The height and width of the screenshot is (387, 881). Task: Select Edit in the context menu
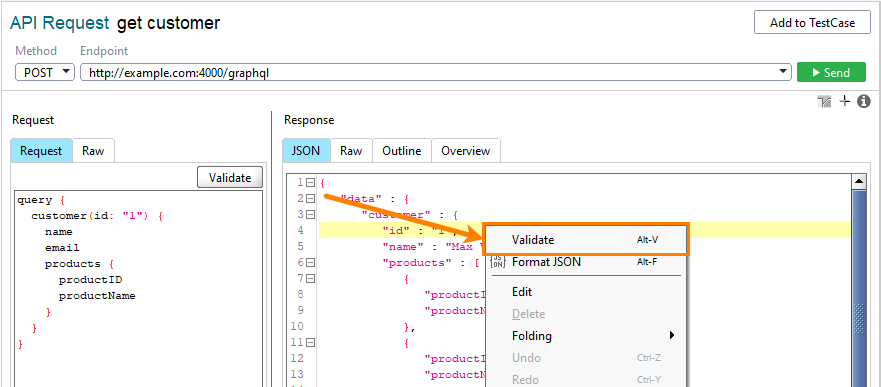pos(522,292)
